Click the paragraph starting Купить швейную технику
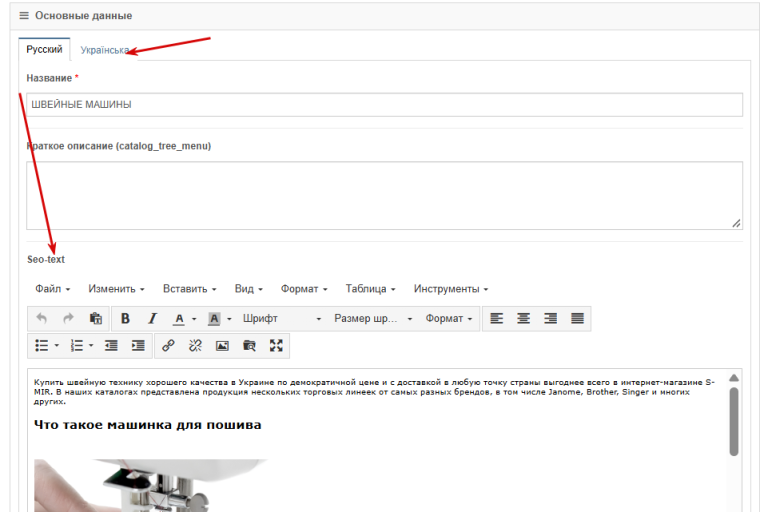 pos(374,392)
